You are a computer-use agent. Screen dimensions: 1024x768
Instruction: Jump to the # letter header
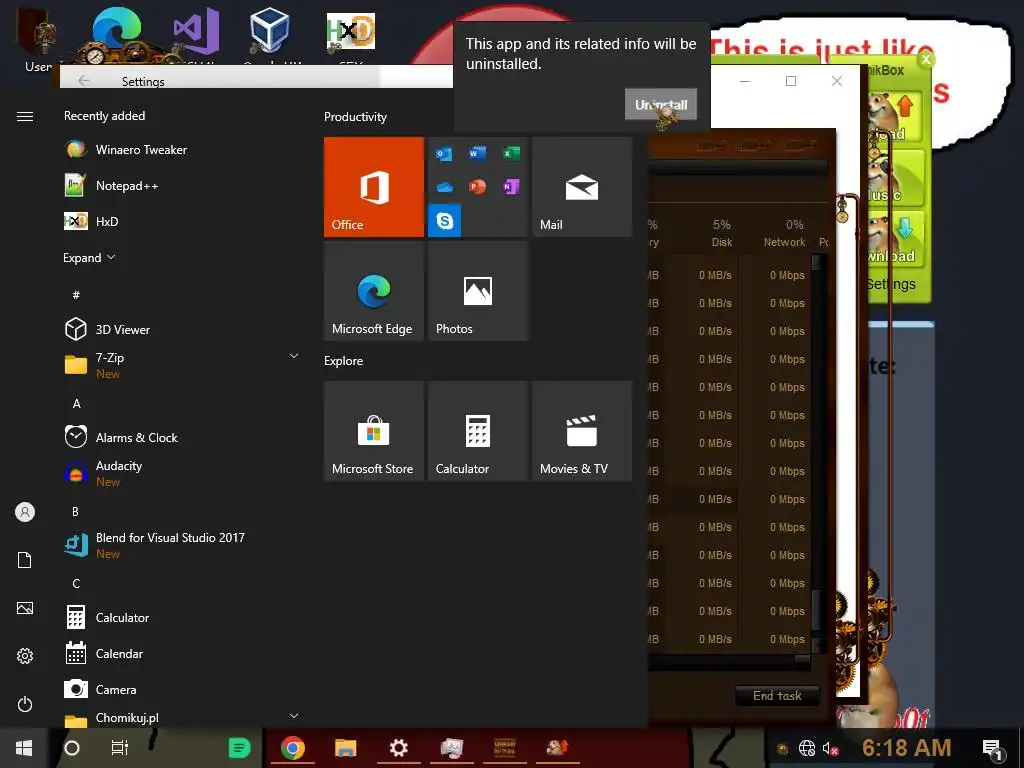tap(76, 295)
